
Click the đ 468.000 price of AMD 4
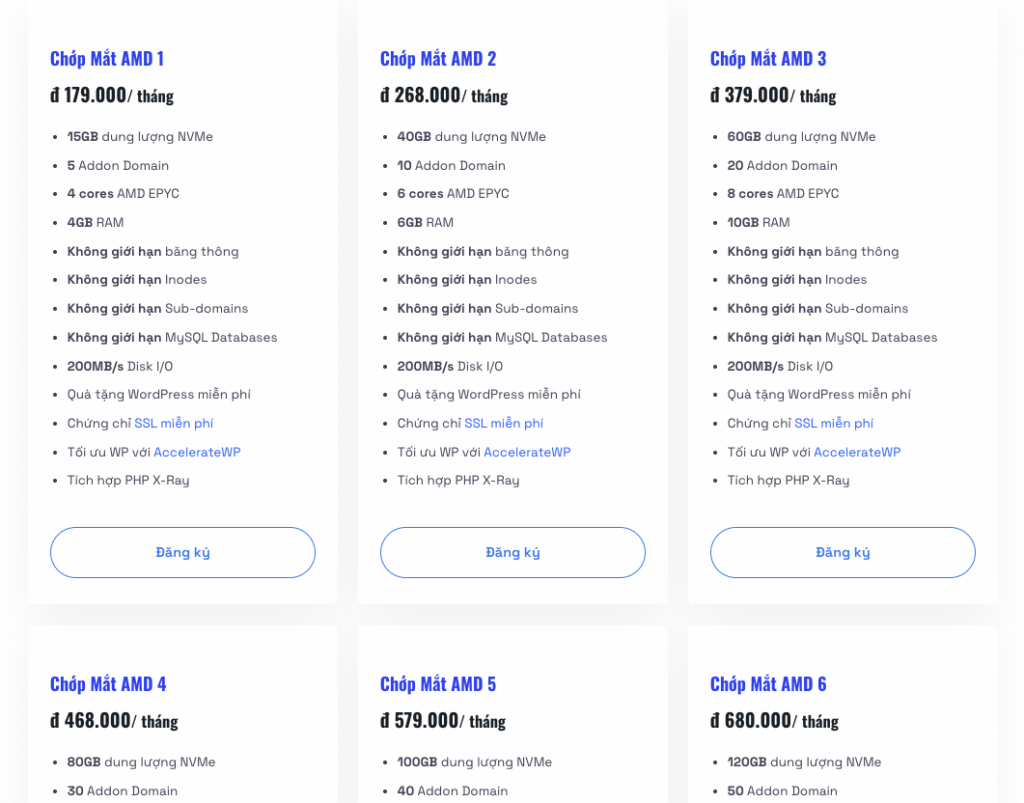(x=91, y=721)
